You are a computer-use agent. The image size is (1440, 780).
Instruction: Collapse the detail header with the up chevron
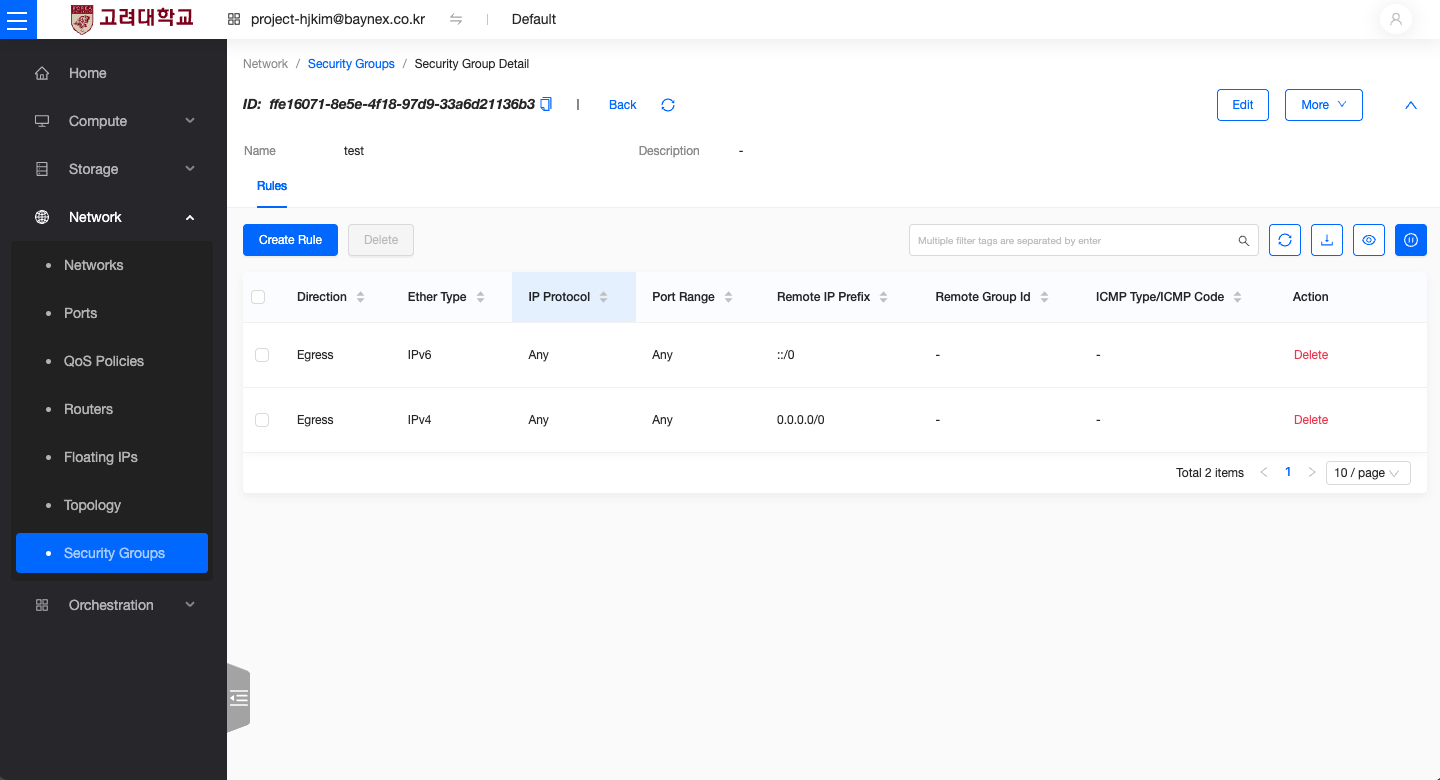[1411, 105]
